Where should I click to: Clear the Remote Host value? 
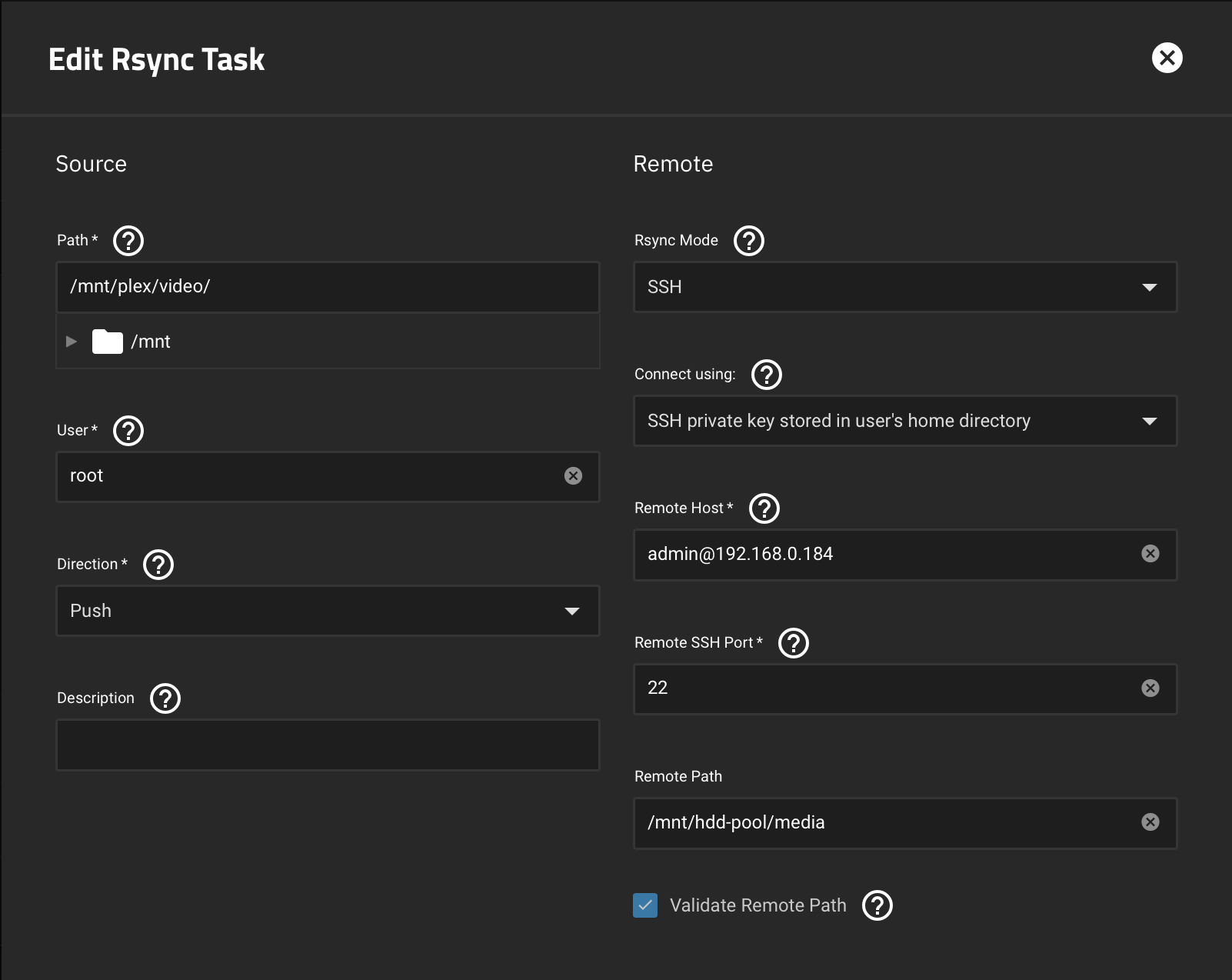1150,554
